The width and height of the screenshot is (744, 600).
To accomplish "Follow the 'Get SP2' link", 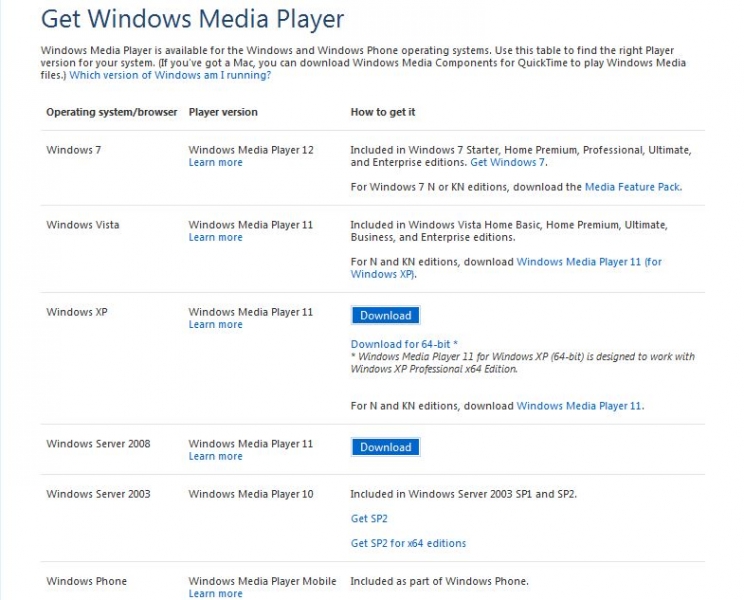I will [369, 519].
